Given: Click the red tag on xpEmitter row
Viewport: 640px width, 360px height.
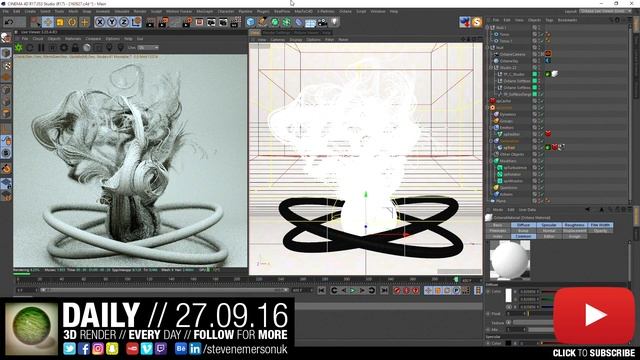Looking at the screenshot, I should (x=548, y=134).
